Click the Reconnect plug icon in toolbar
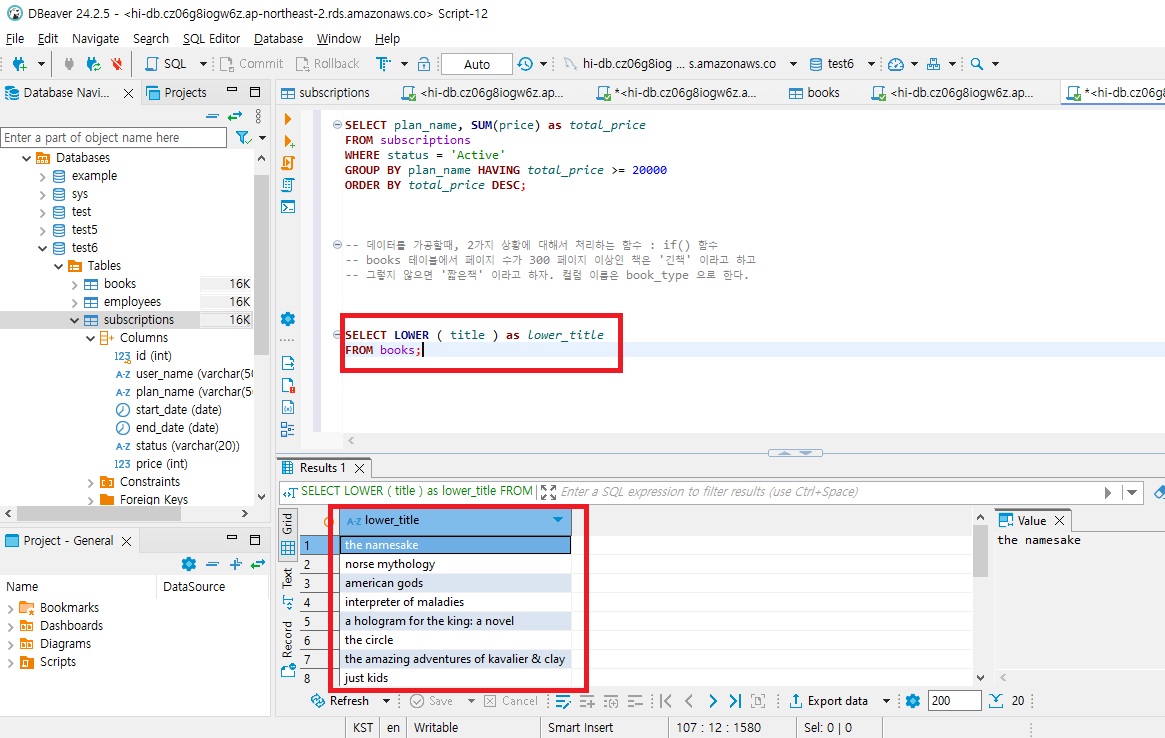This screenshot has width=1165, height=738. 94,64
